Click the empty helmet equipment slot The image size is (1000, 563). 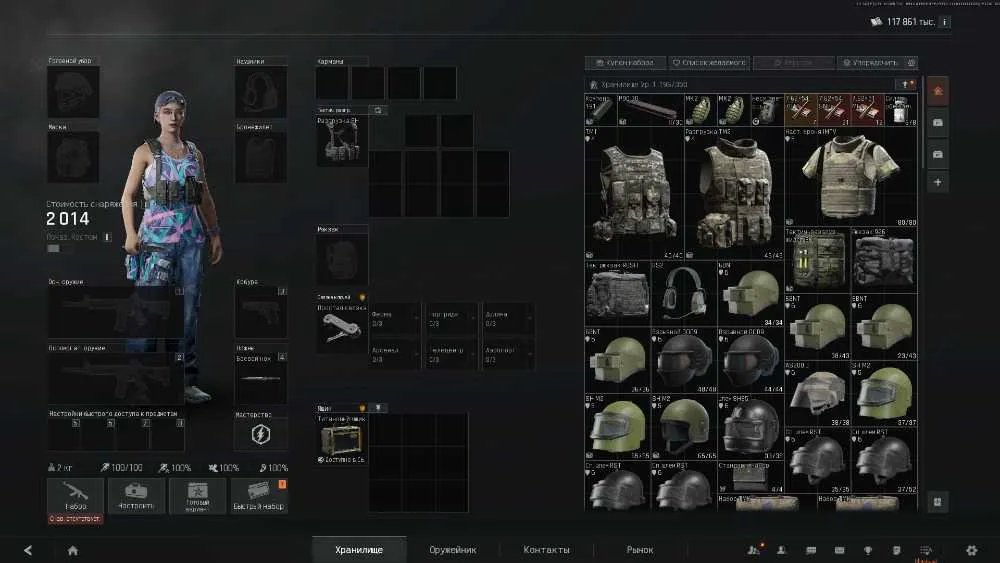coord(73,92)
